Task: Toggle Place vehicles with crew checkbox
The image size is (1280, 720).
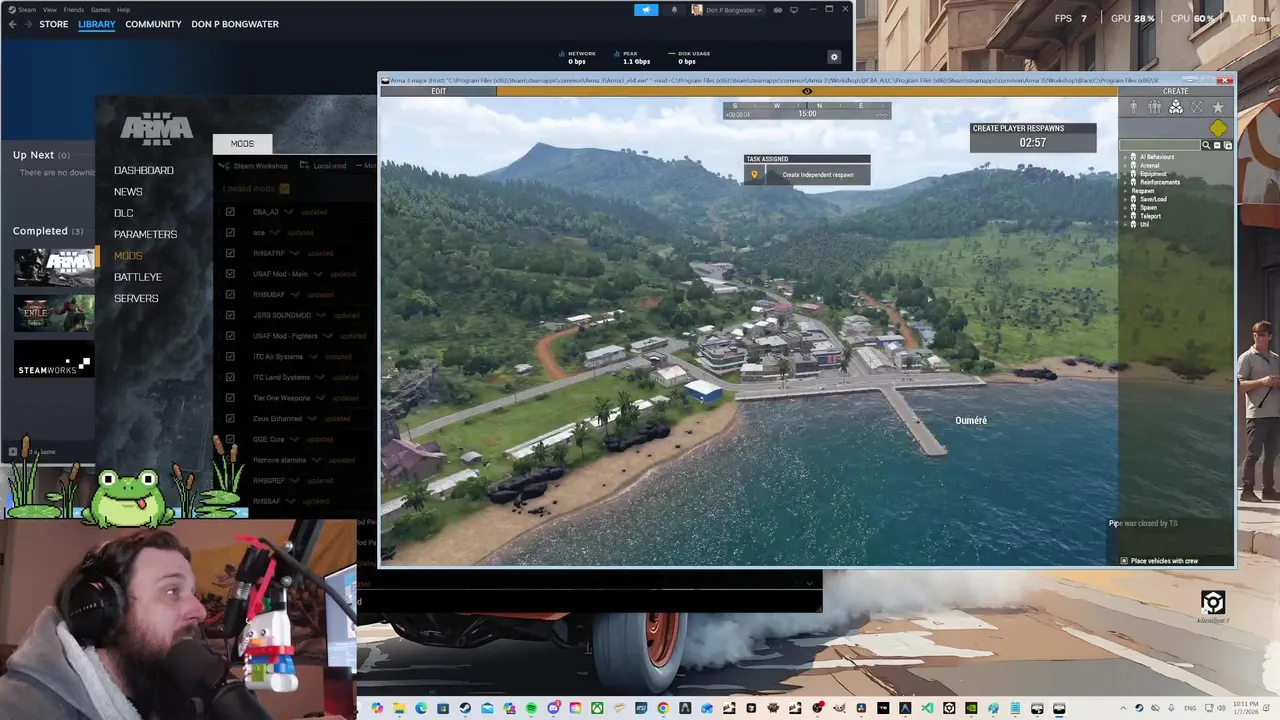Action: pyautogui.click(x=1124, y=561)
